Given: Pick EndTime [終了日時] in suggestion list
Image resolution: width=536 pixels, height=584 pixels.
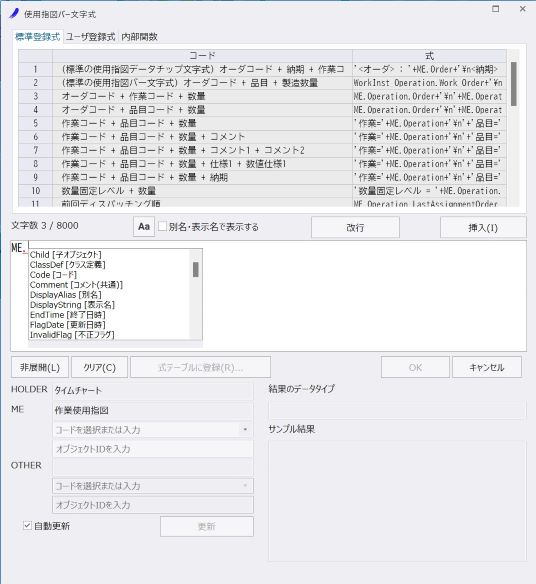Looking at the screenshot, I should (x=67, y=315).
